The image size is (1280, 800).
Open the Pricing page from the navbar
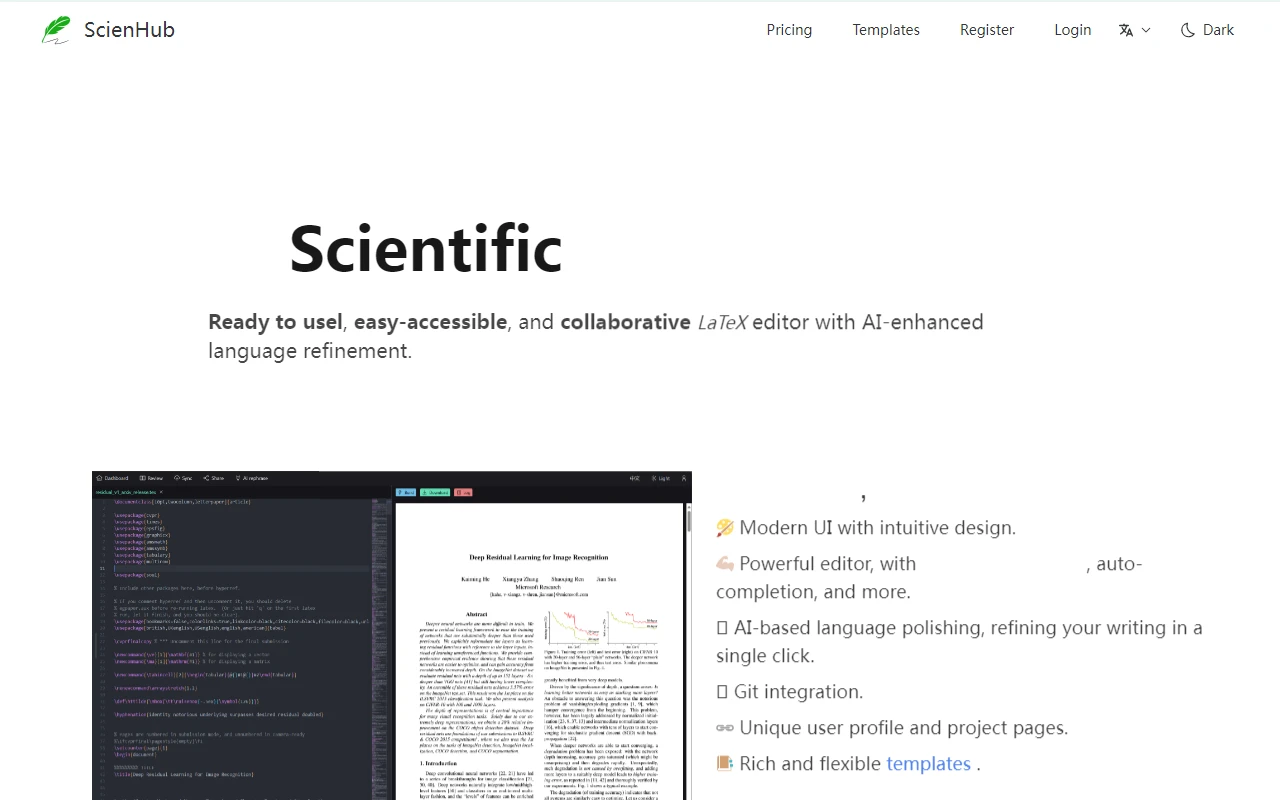[789, 30]
